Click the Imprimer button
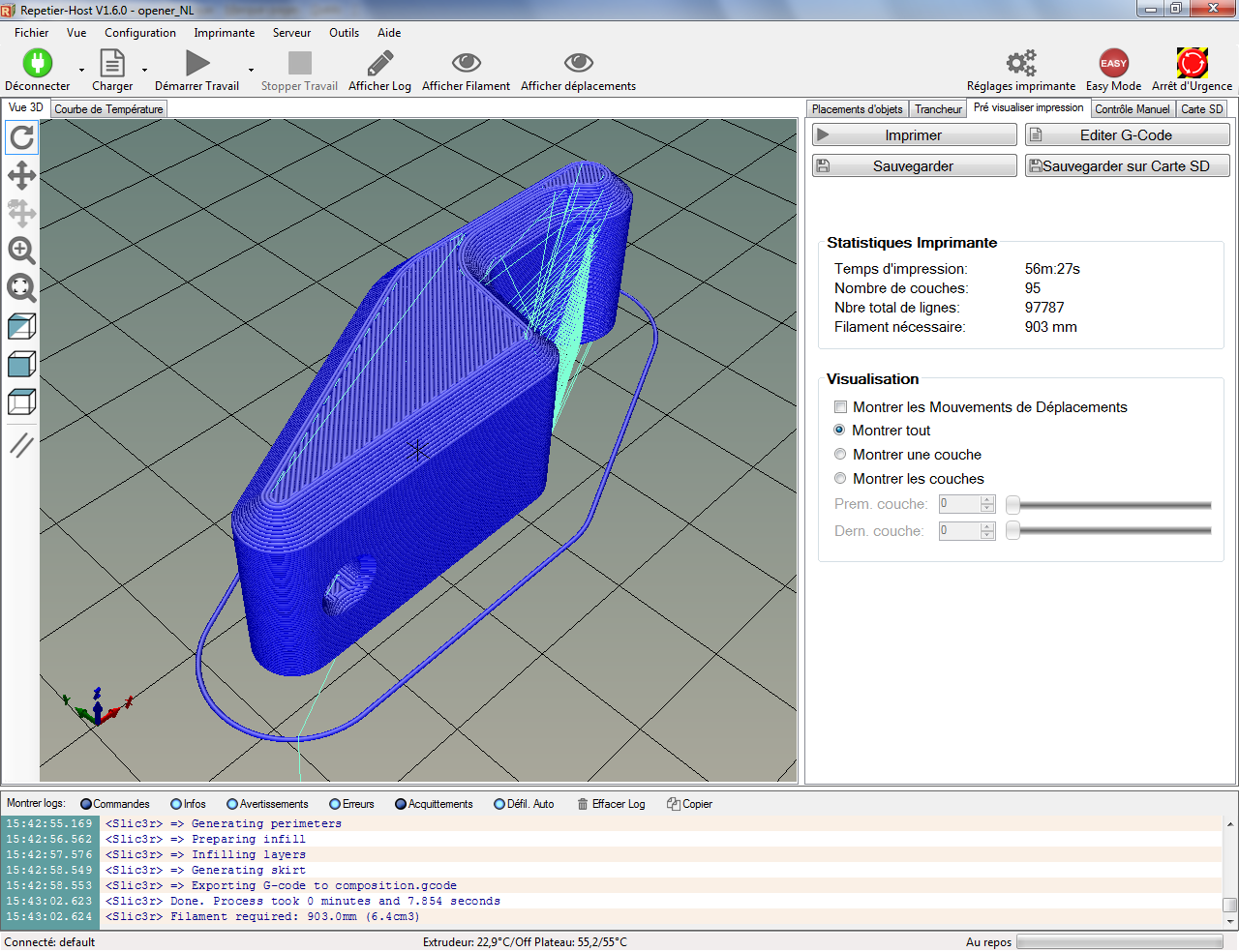The image size is (1239, 952). pyautogui.click(x=914, y=135)
